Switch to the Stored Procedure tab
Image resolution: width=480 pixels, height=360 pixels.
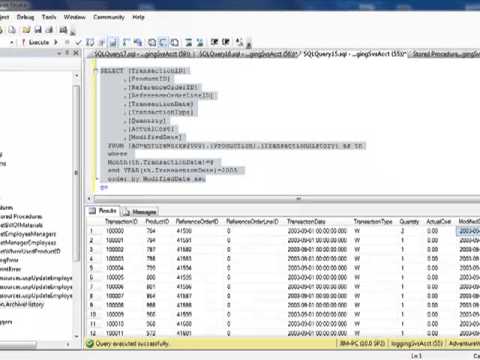(445, 54)
